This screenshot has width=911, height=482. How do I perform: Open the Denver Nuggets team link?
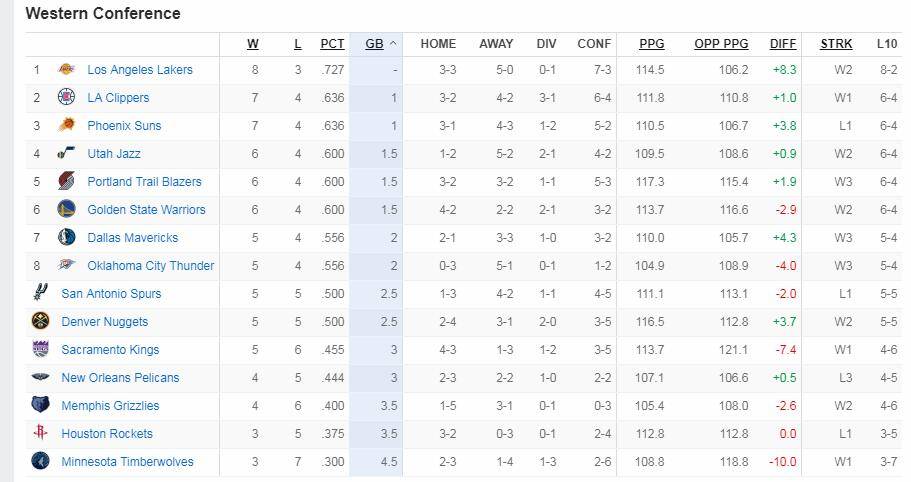coord(105,322)
